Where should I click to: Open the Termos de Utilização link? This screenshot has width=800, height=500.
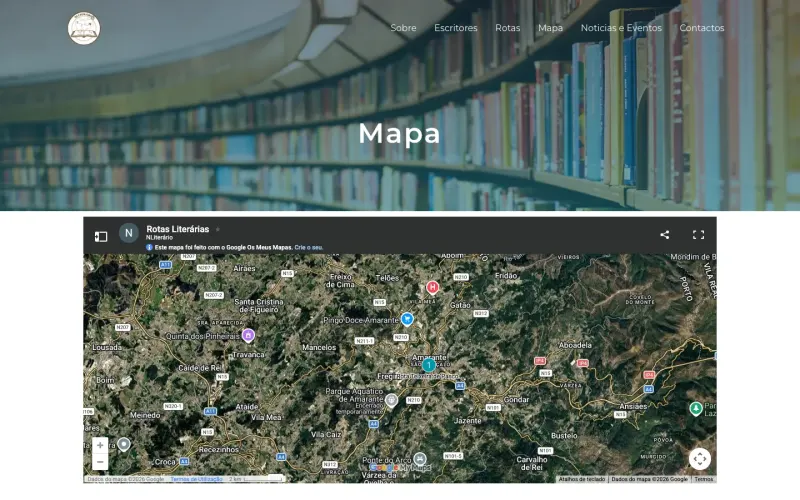click(196, 479)
